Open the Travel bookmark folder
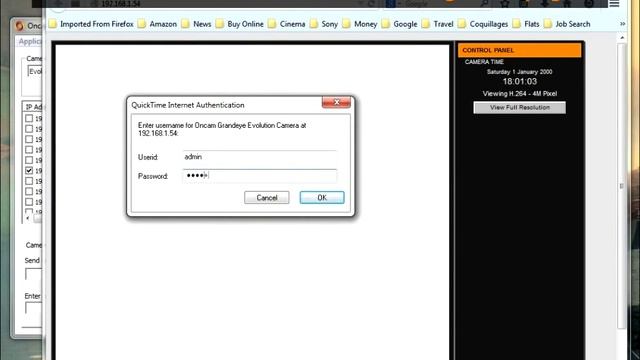 pyautogui.click(x=438, y=24)
